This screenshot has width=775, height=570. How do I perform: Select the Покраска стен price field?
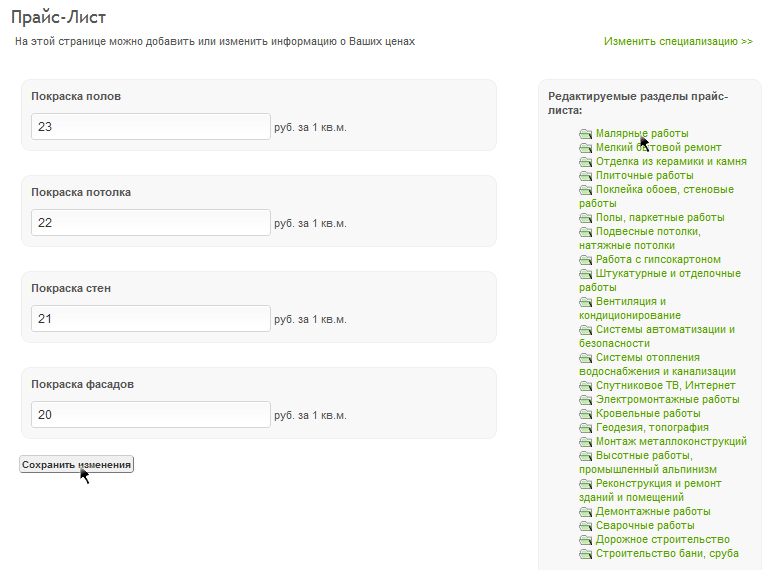coord(150,319)
